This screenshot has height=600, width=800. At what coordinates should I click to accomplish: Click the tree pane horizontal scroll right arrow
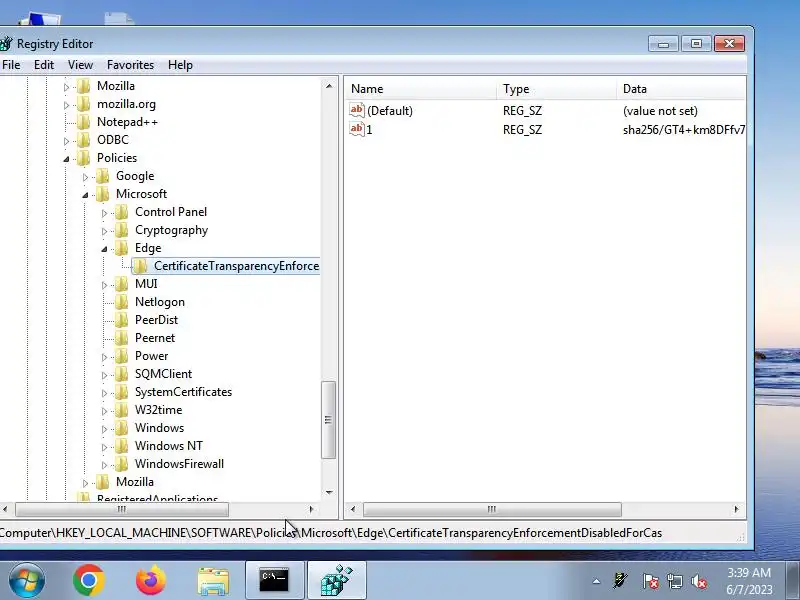point(311,509)
